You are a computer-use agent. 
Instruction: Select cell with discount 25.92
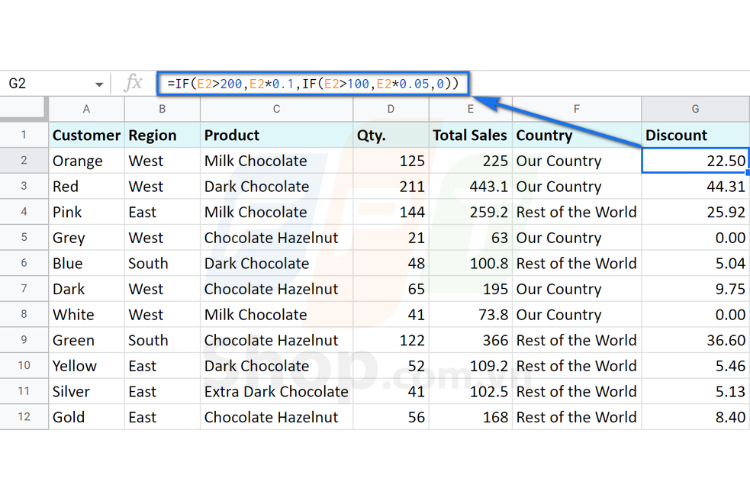695,211
